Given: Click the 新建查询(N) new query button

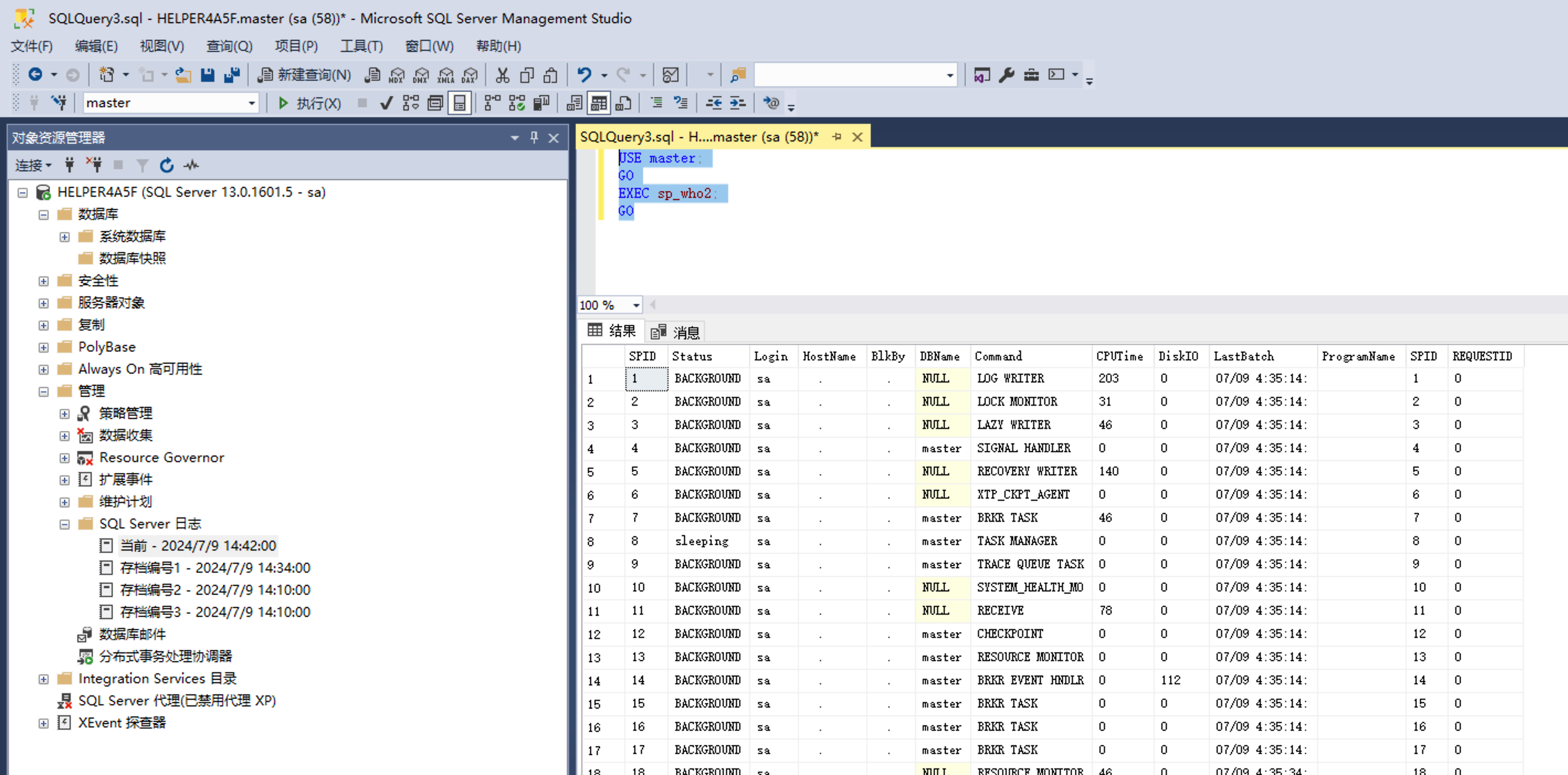Looking at the screenshot, I should tap(304, 75).
